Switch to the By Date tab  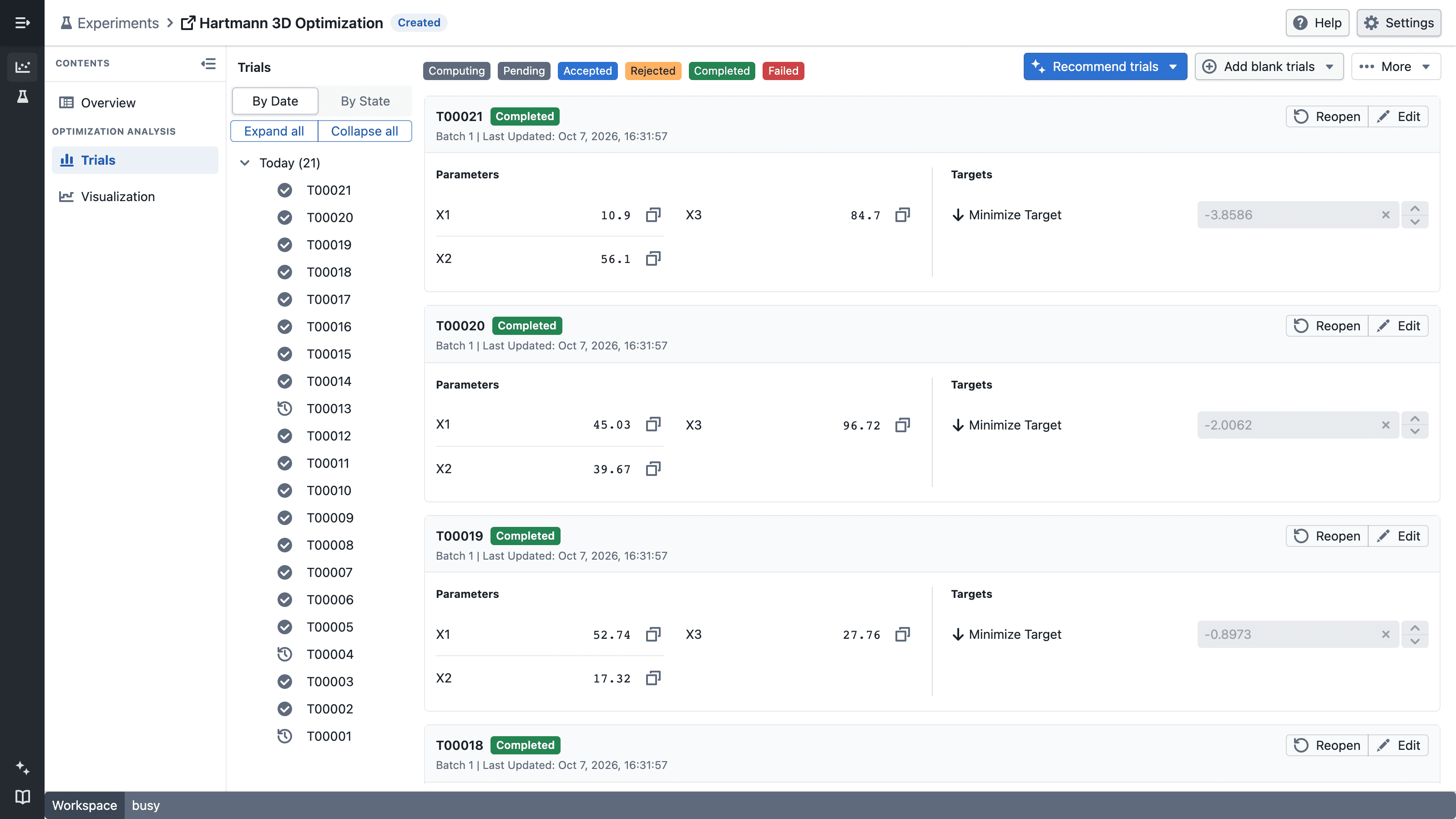pyautogui.click(x=275, y=101)
